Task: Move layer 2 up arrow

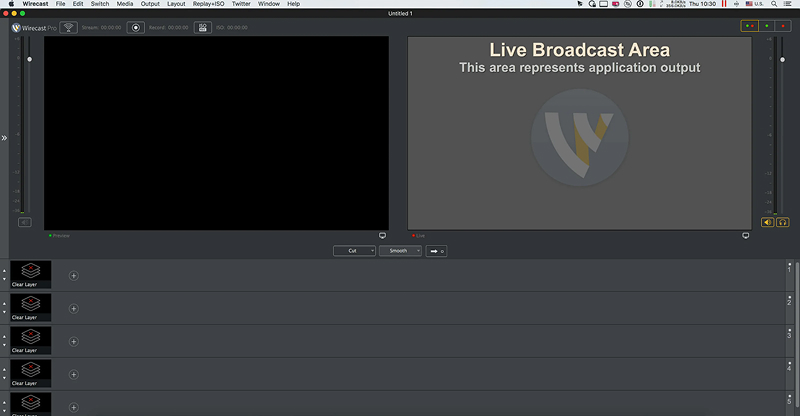Action: pyautogui.click(x=5, y=304)
